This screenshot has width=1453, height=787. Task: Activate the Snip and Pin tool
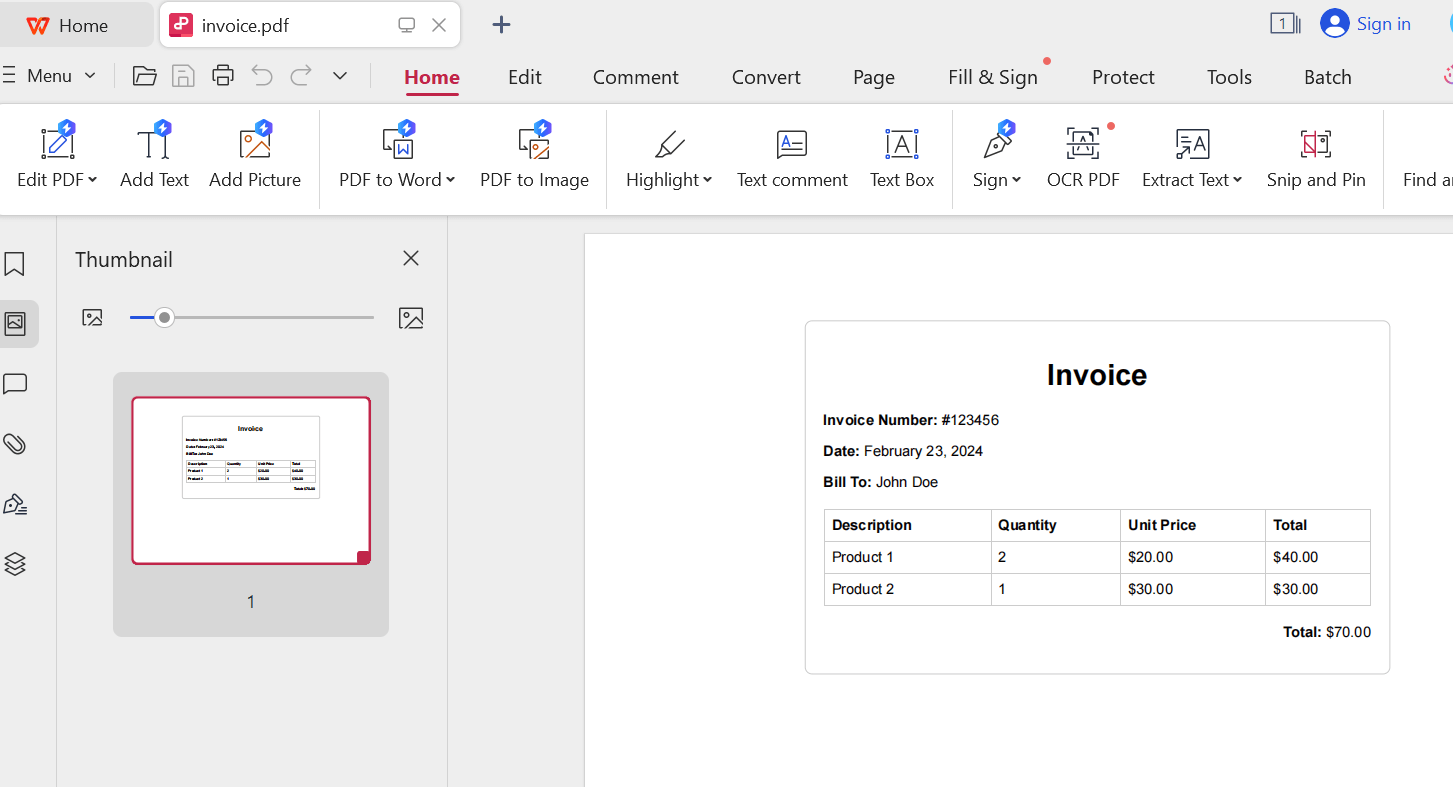pyautogui.click(x=1315, y=144)
